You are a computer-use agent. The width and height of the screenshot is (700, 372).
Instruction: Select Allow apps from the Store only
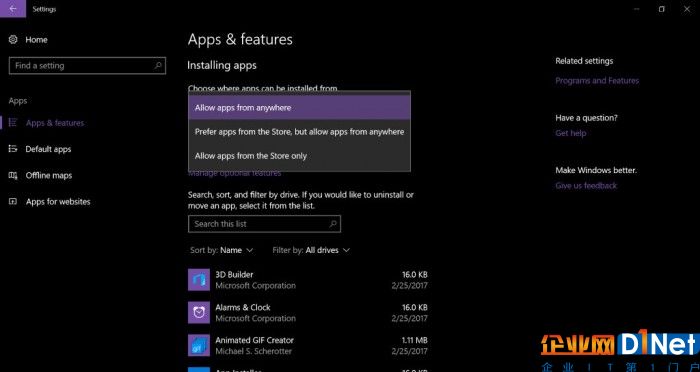[299, 156]
